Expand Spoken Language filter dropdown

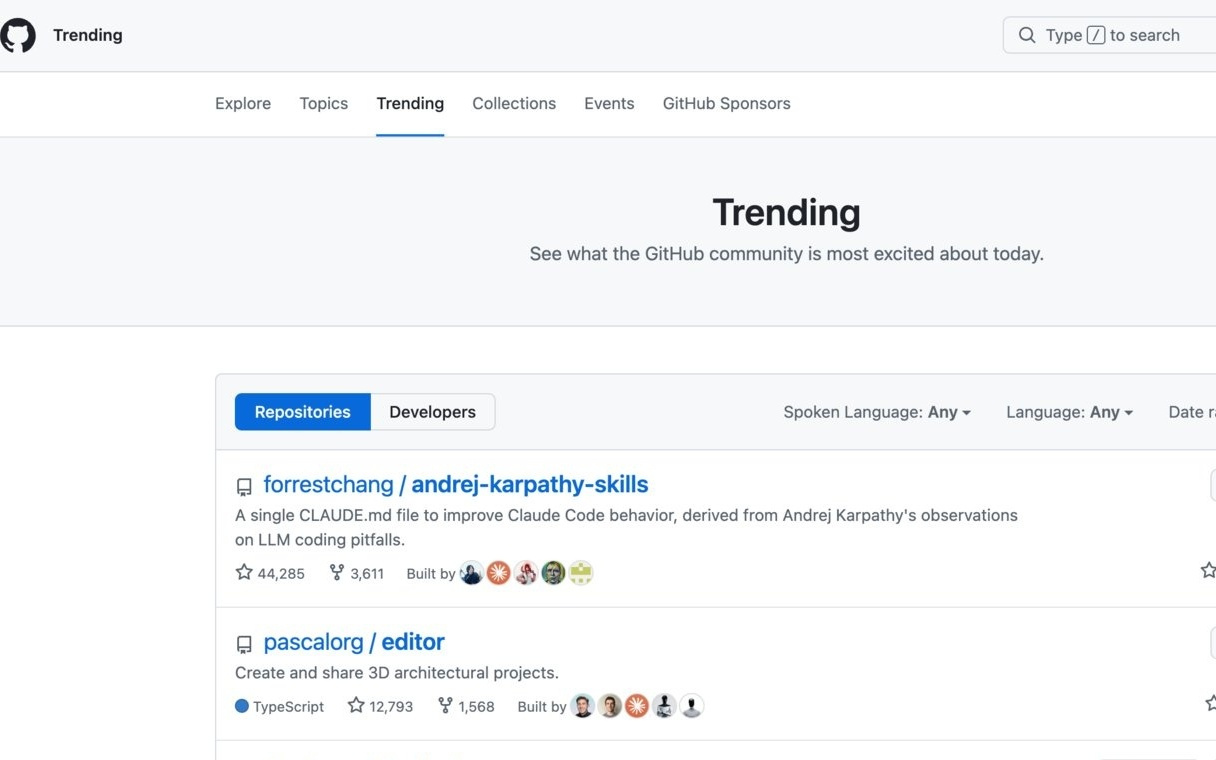coord(876,412)
